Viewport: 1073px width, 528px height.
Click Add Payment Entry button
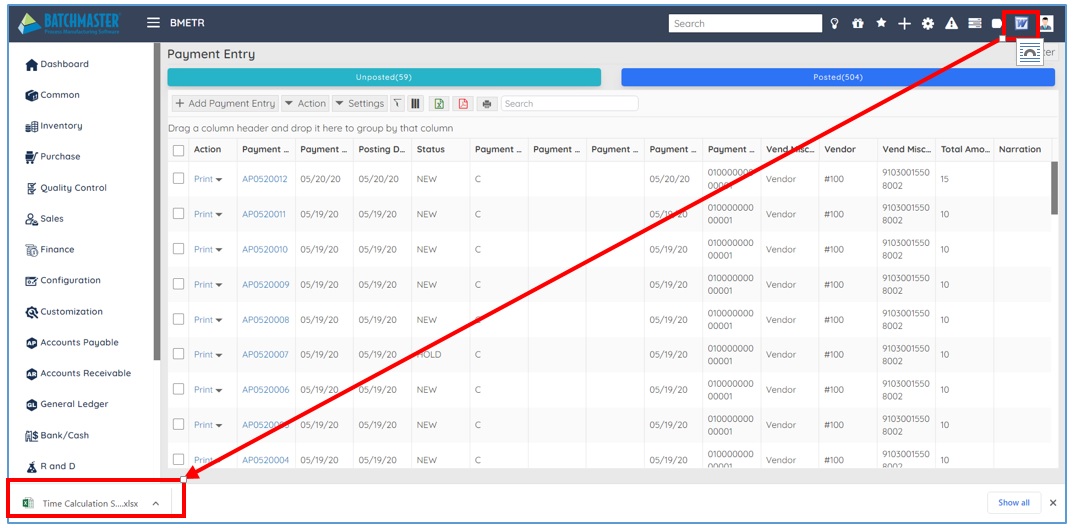225,104
